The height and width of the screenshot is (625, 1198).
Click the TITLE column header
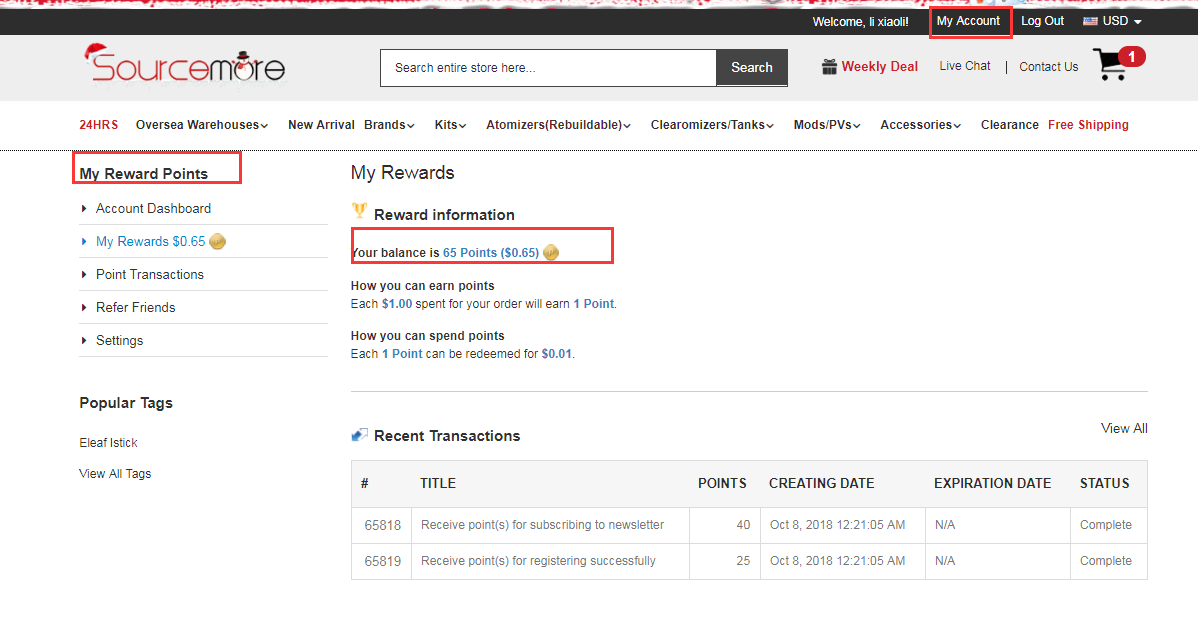click(438, 484)
